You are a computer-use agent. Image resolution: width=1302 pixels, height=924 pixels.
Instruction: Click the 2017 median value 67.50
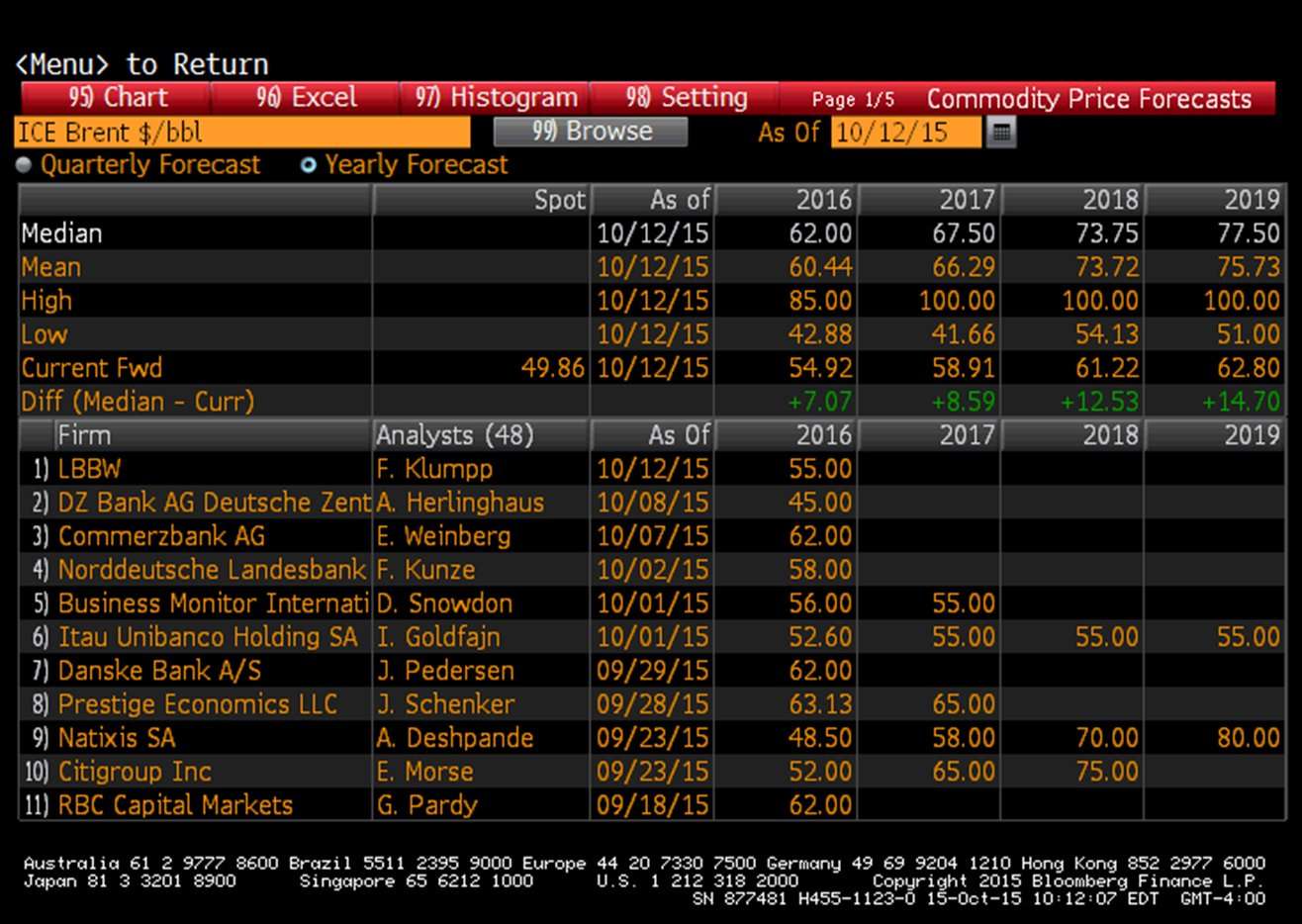[x=964, y=233]
